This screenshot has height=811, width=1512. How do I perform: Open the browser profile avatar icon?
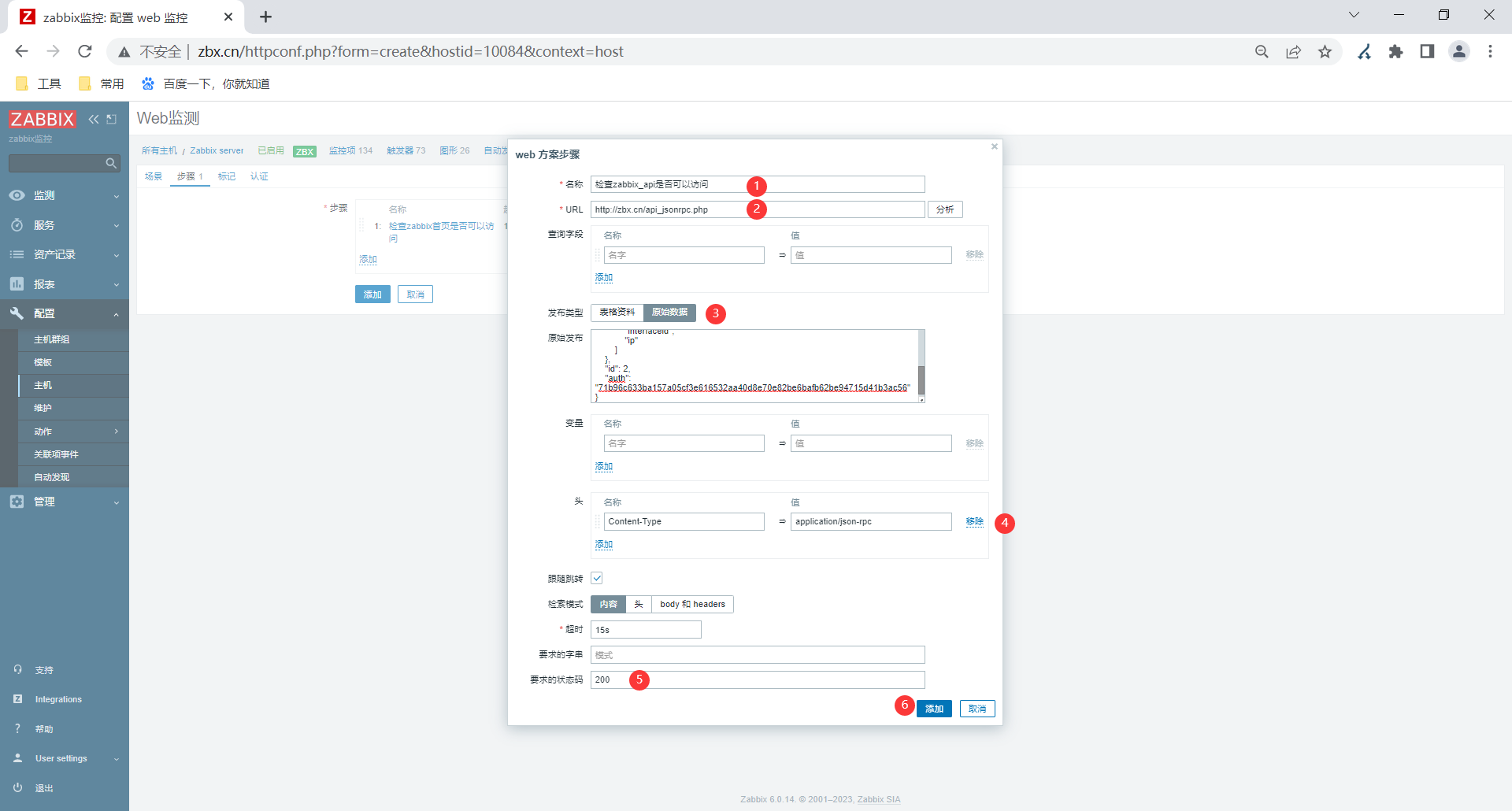click(x=1459, y=51)
